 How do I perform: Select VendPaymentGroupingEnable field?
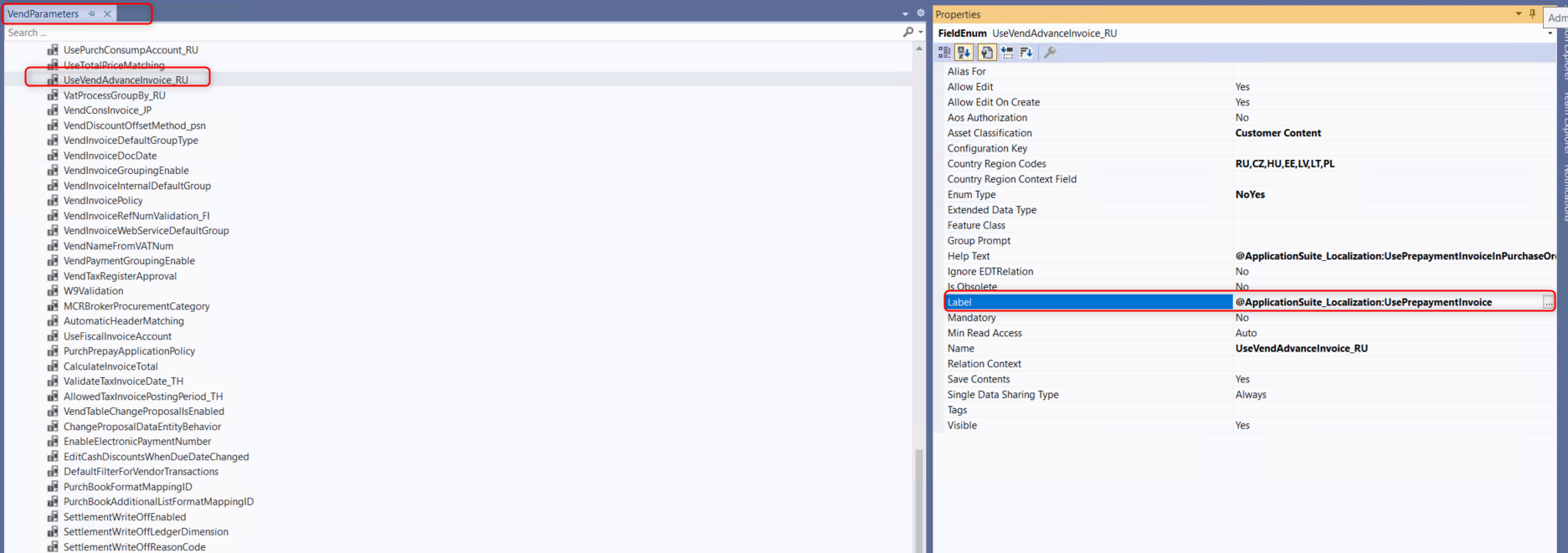coord(129,261)
